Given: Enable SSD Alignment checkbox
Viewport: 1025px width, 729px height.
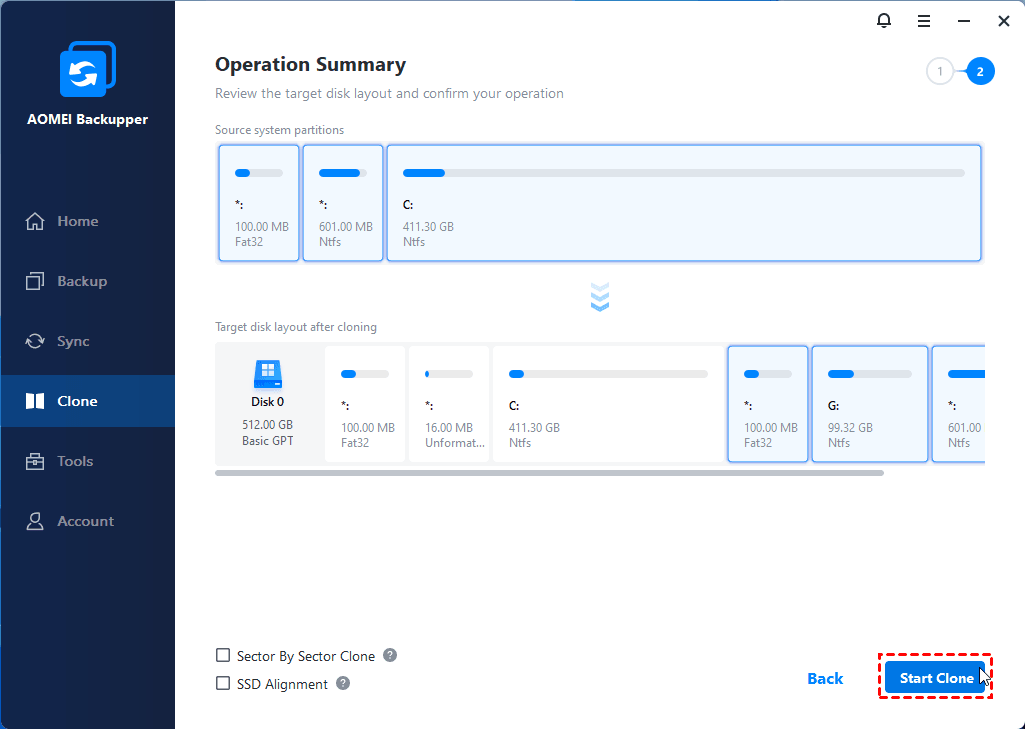Looking at the screenshot, I should tap(223, 683).
